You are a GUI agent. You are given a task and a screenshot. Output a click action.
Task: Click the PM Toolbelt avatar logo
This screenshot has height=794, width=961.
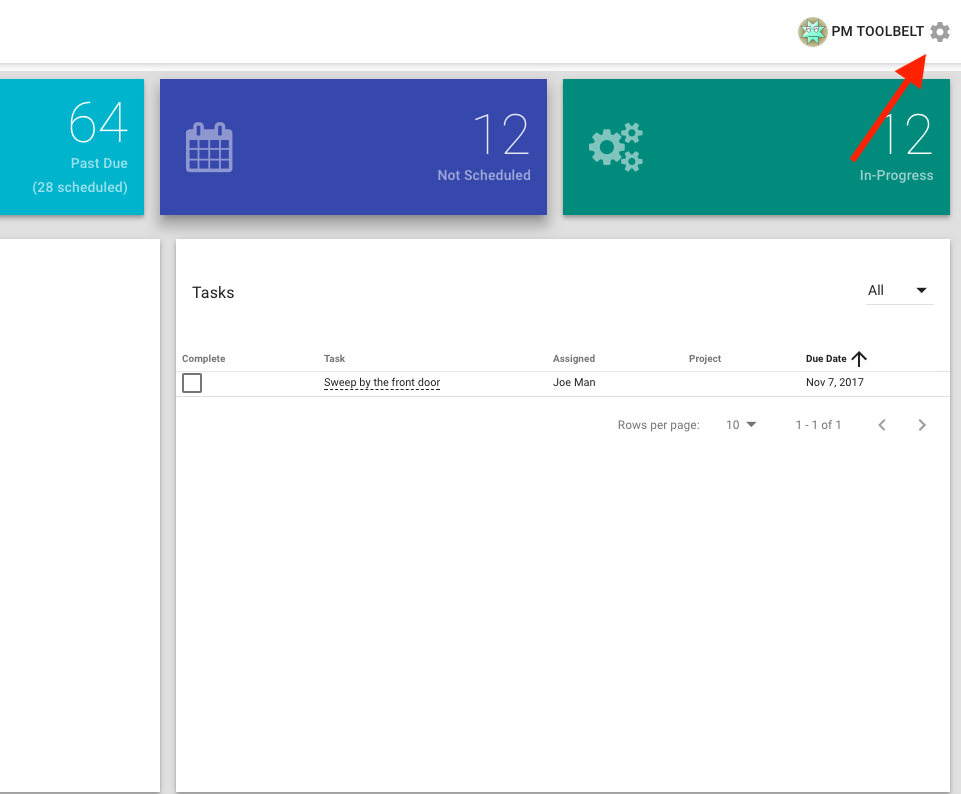point(813,32)
